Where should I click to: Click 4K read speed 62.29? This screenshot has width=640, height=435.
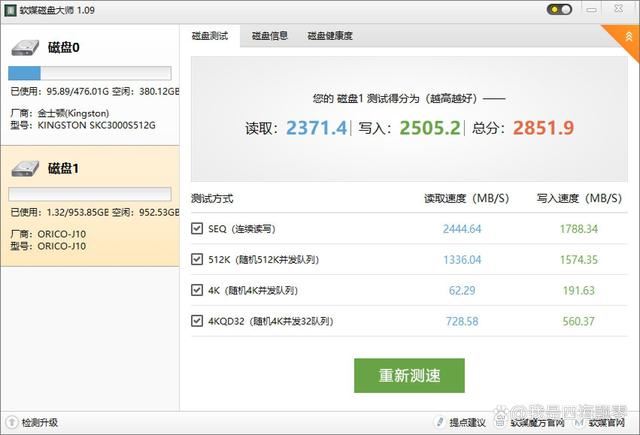pyautogui.click(x=462, y=291)
